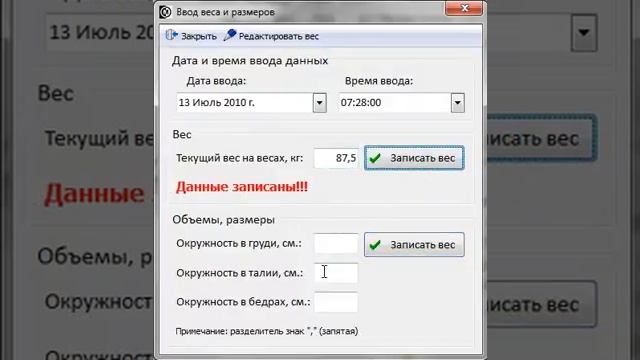This screenshot has height=360, width=640.
Task: Click the date field showing 13 Июль 2010 г.
Action: 245,103
